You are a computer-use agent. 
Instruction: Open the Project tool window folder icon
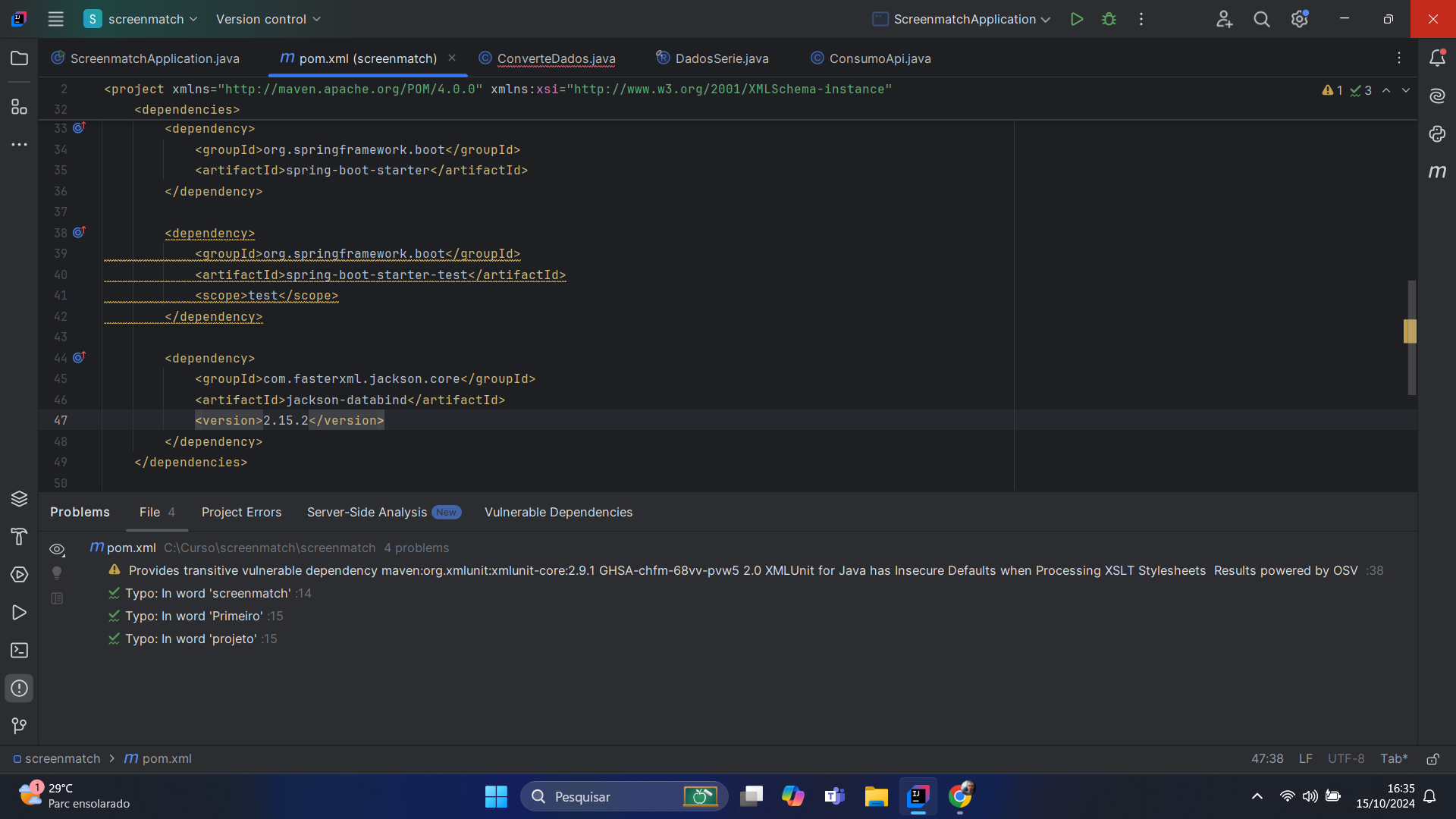19,58
